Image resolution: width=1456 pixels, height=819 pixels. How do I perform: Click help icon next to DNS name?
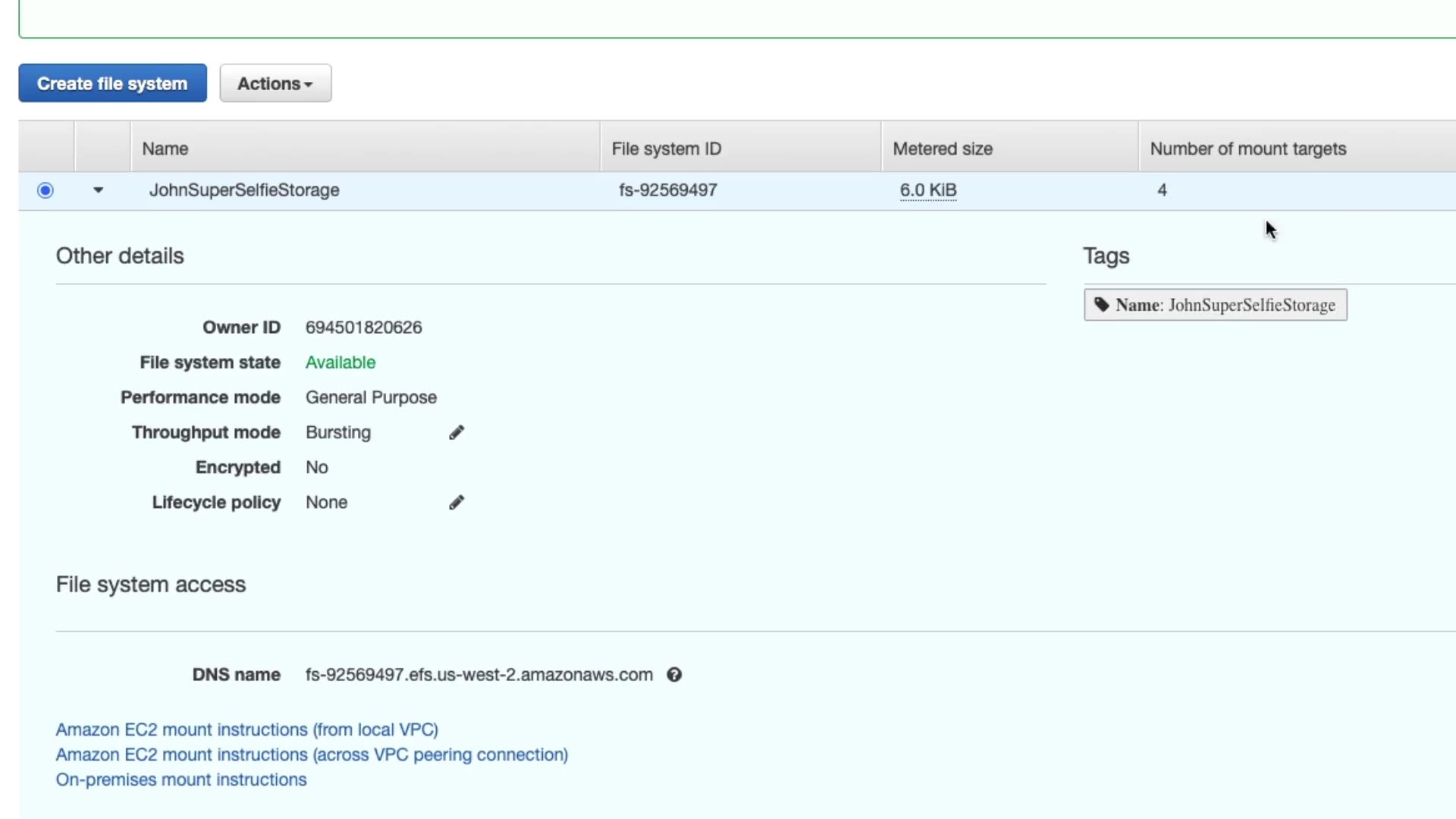(x=674, y=675)
